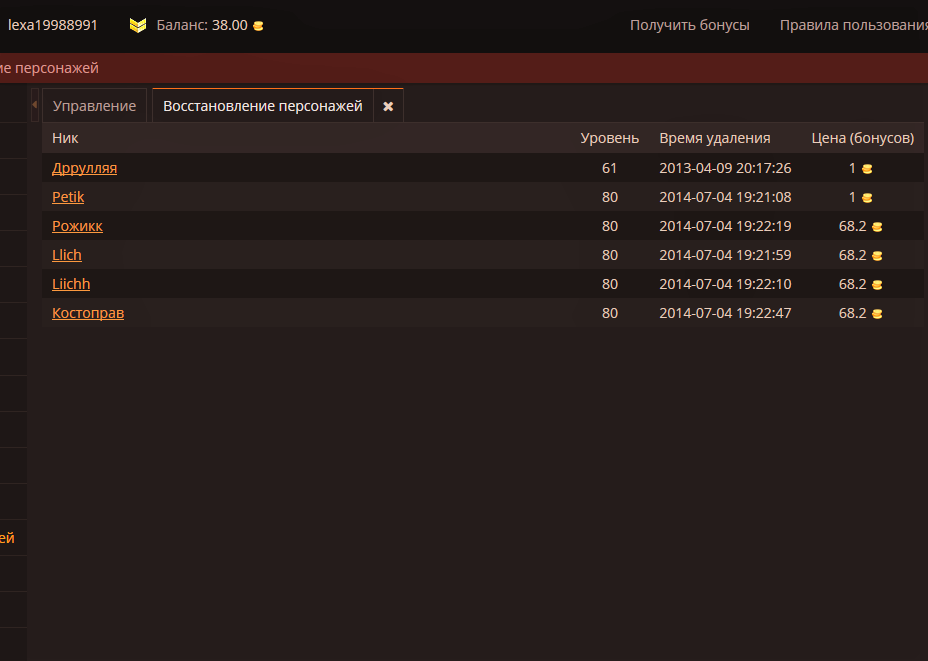
Task: Click the coin icon in Llich row
Action: click(x=877, y=256)
